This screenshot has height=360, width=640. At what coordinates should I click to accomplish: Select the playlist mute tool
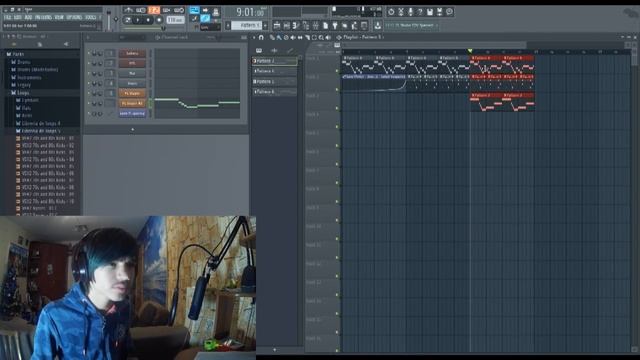tap(293, 38)
